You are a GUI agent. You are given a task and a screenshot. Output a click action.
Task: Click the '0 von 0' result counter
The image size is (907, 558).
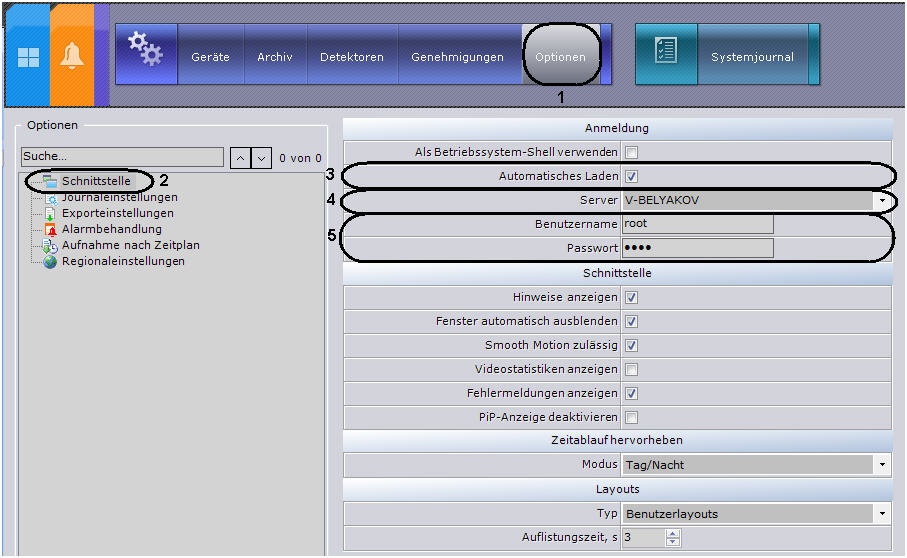(300, 158)
